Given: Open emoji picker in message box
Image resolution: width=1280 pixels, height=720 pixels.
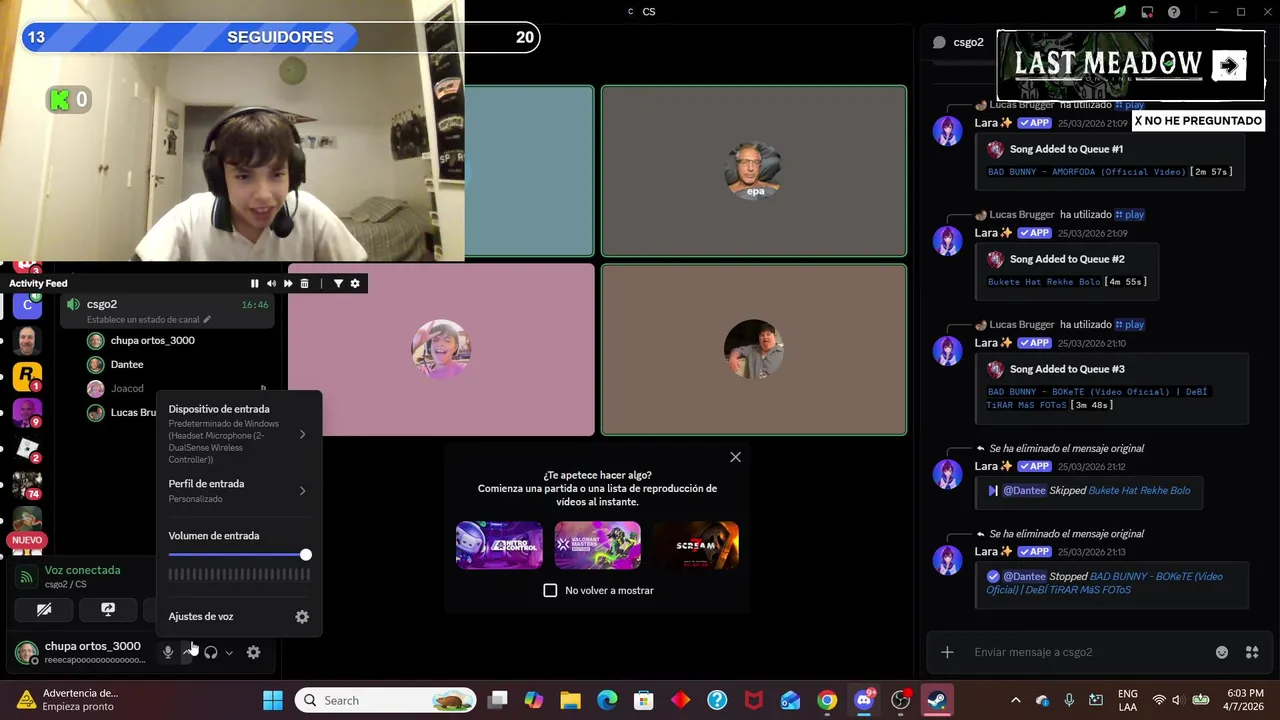Looking at the screenshot, I should 1222,652.
